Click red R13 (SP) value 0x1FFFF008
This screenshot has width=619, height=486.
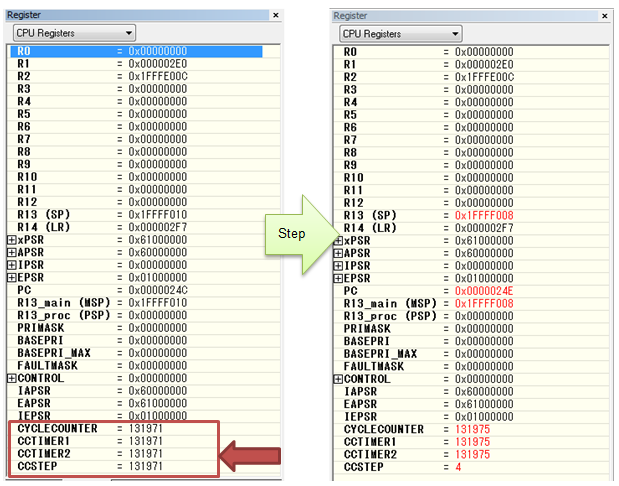(484, 216)
